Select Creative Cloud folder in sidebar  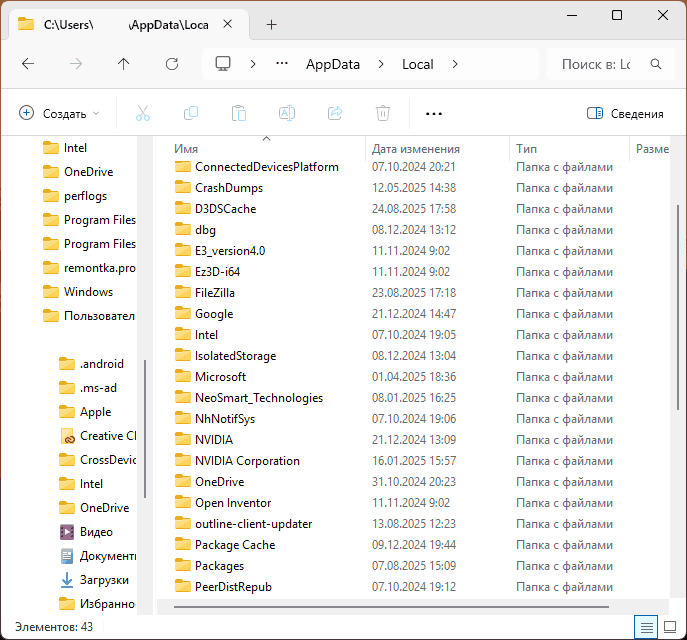pos(98,436)
